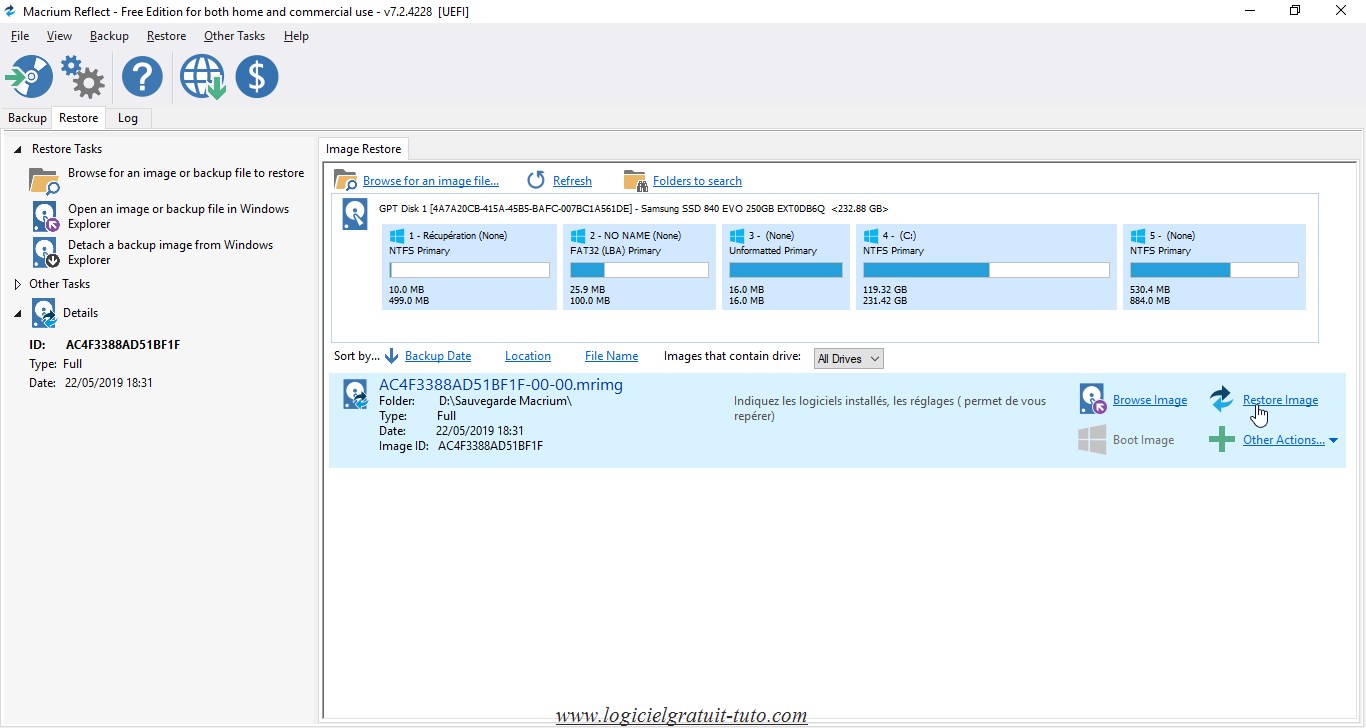Select the Restore tab
This screenshot has height=728, width=1366.
[x=78, y=118]
